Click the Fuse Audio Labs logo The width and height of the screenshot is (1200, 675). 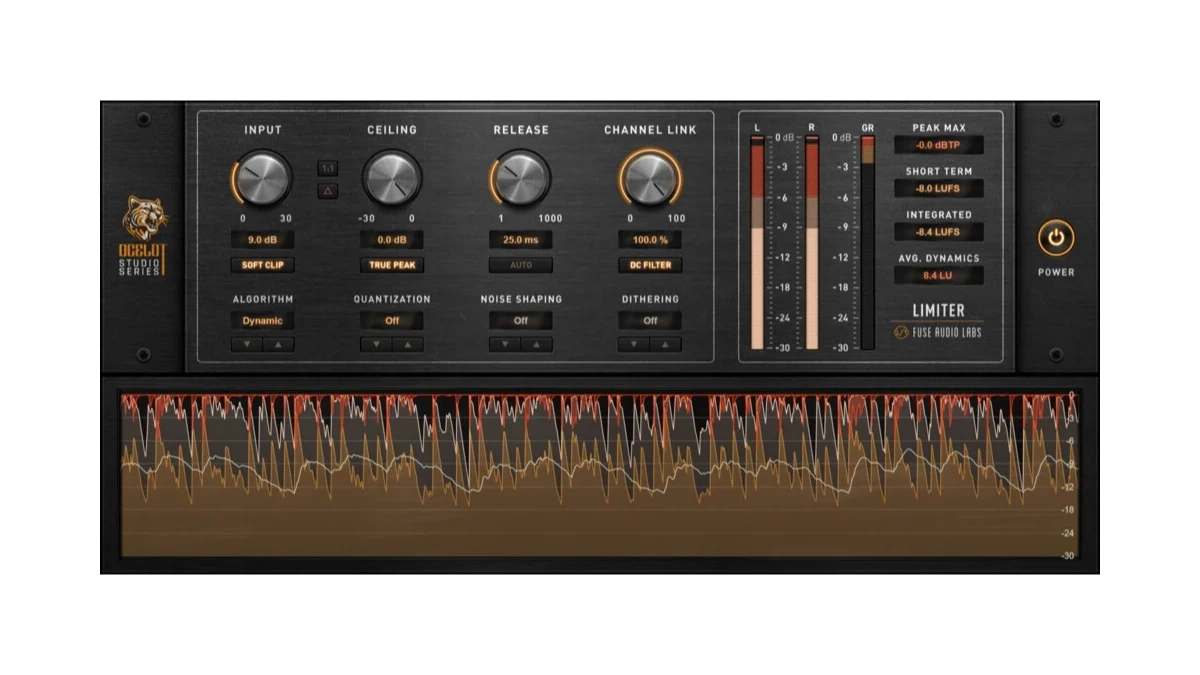tap(937, 332)
